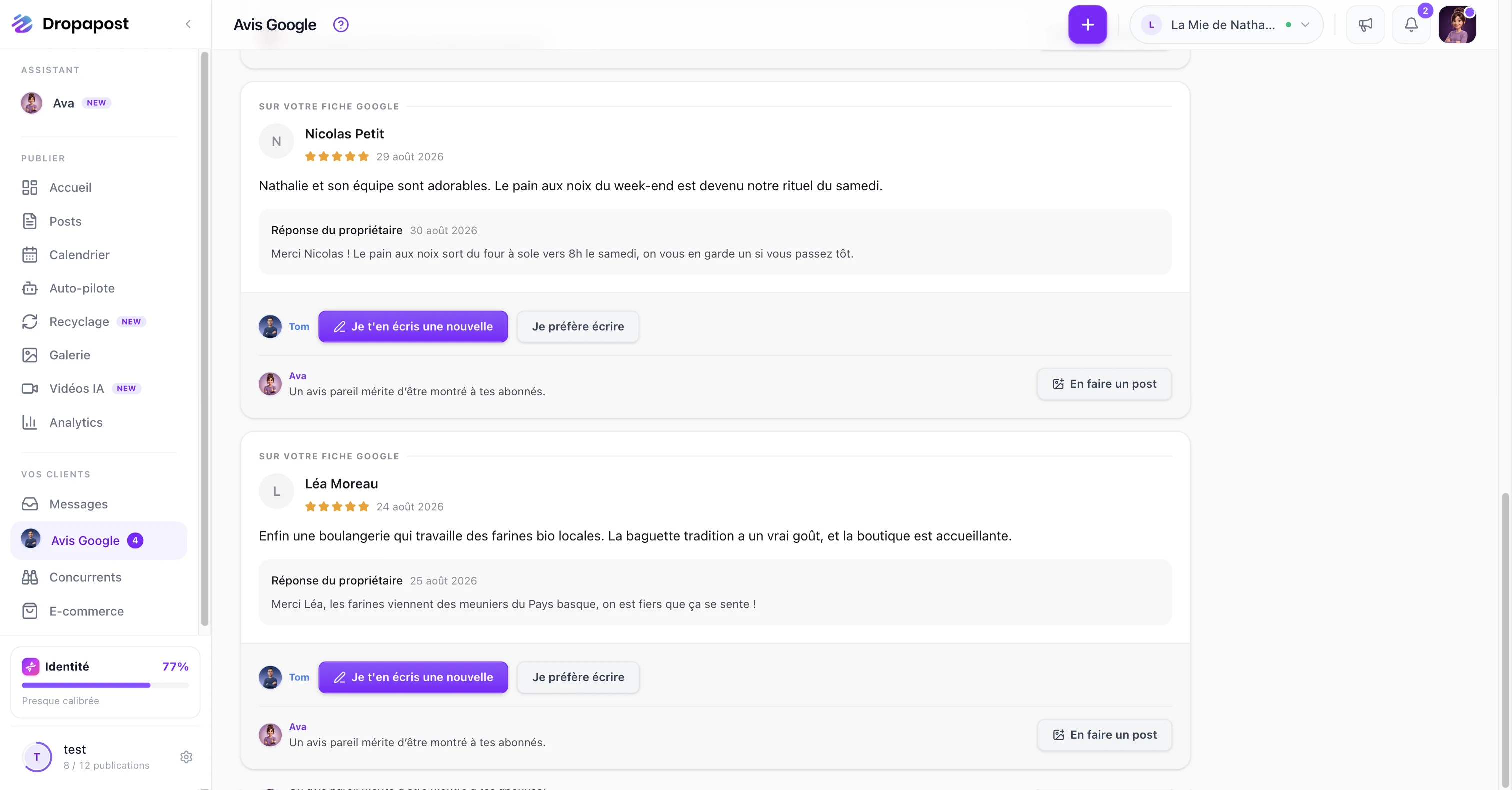The width and height of the screenshot is (1512, 790).
Task: Click Je préfère écrire for Léa Moreau
Action: pyautogui.click(x=578, y=677)
